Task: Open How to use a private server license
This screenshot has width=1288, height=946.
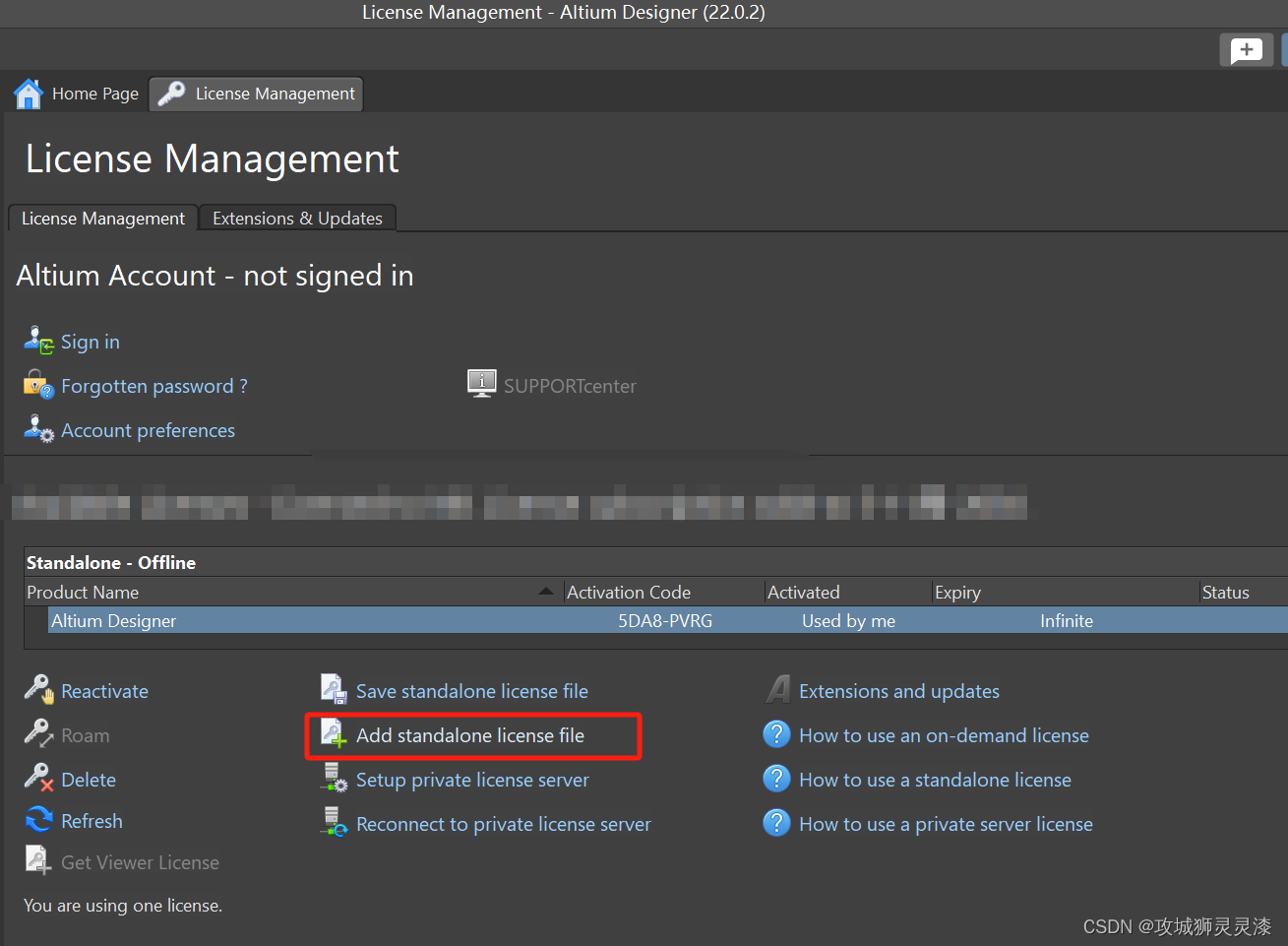Action: (x=946, y=824)
